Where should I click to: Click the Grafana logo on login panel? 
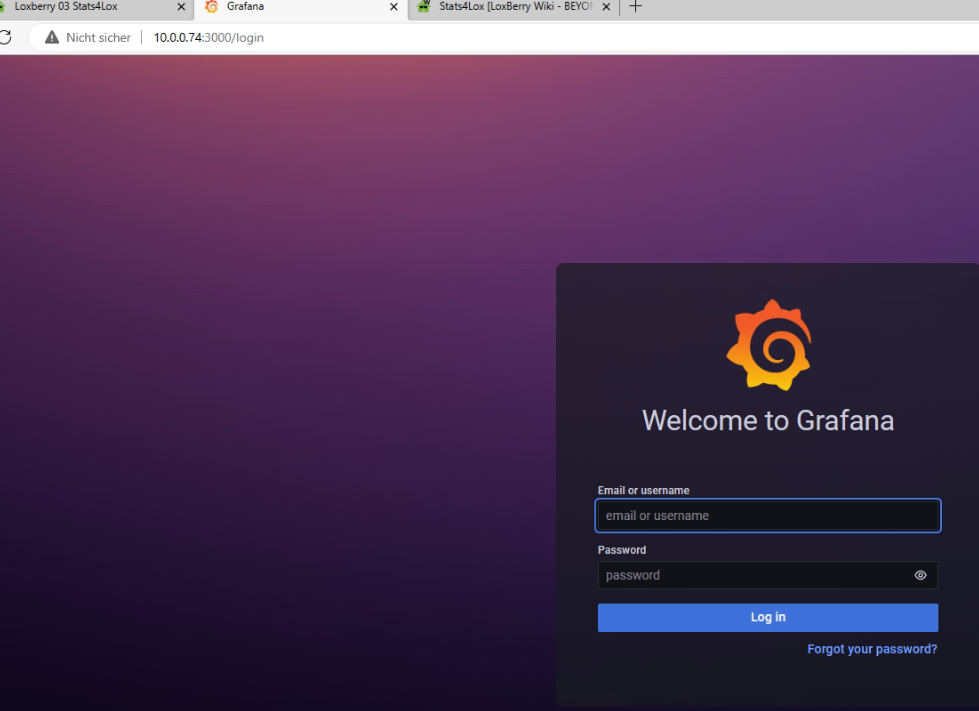(769, 345)
